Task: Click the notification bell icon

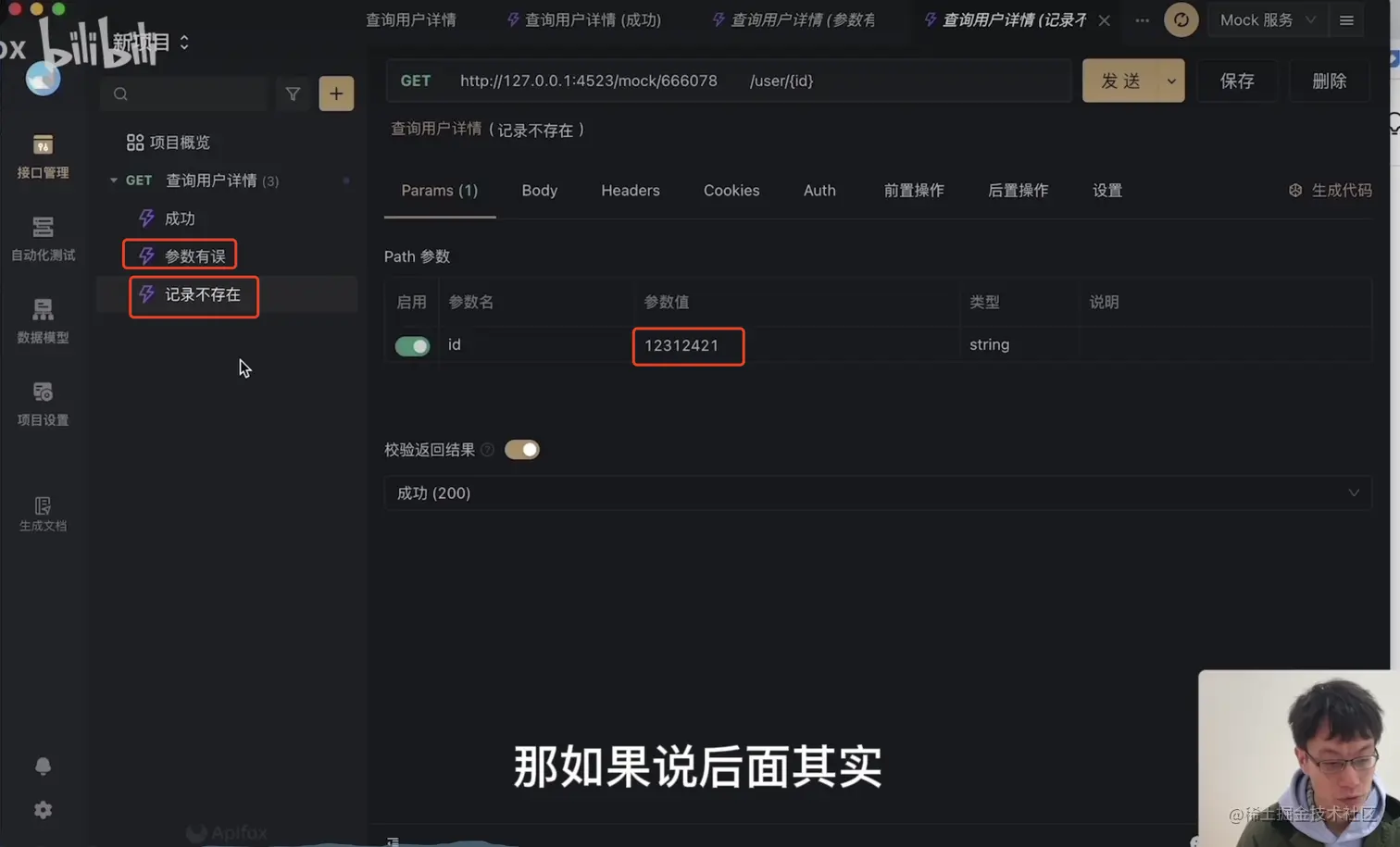Action: click(43, 766)
